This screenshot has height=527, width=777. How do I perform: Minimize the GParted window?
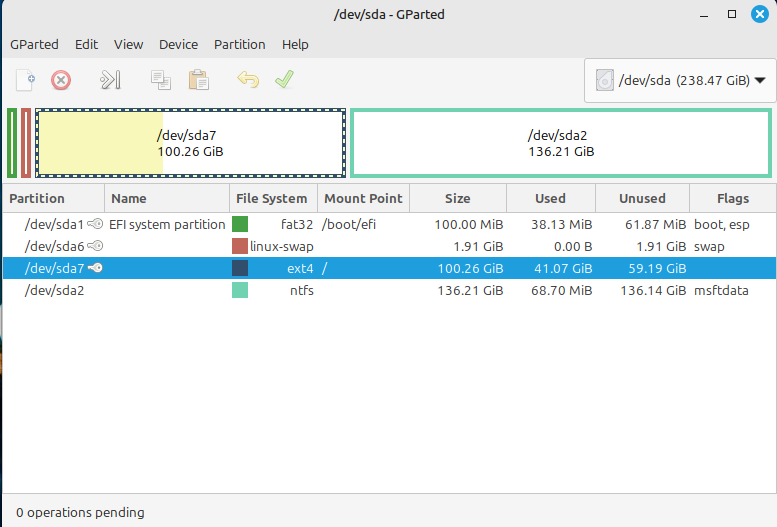tap(704, 15)
